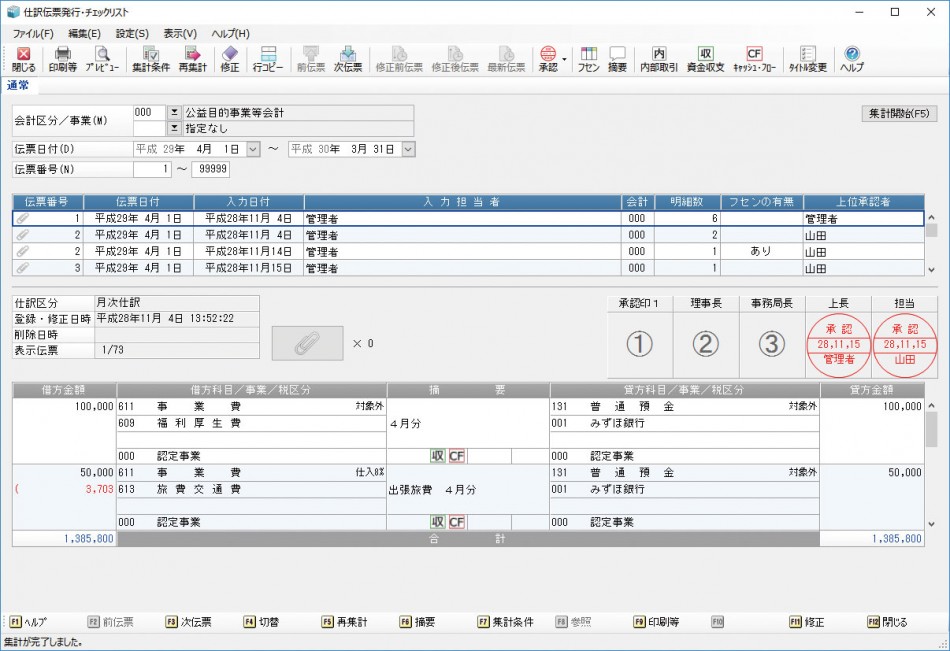This screenshot has width=950, height=651.
Task: Open the キャッシュ・フロー toolbar icon
Action: pos(754,58)
